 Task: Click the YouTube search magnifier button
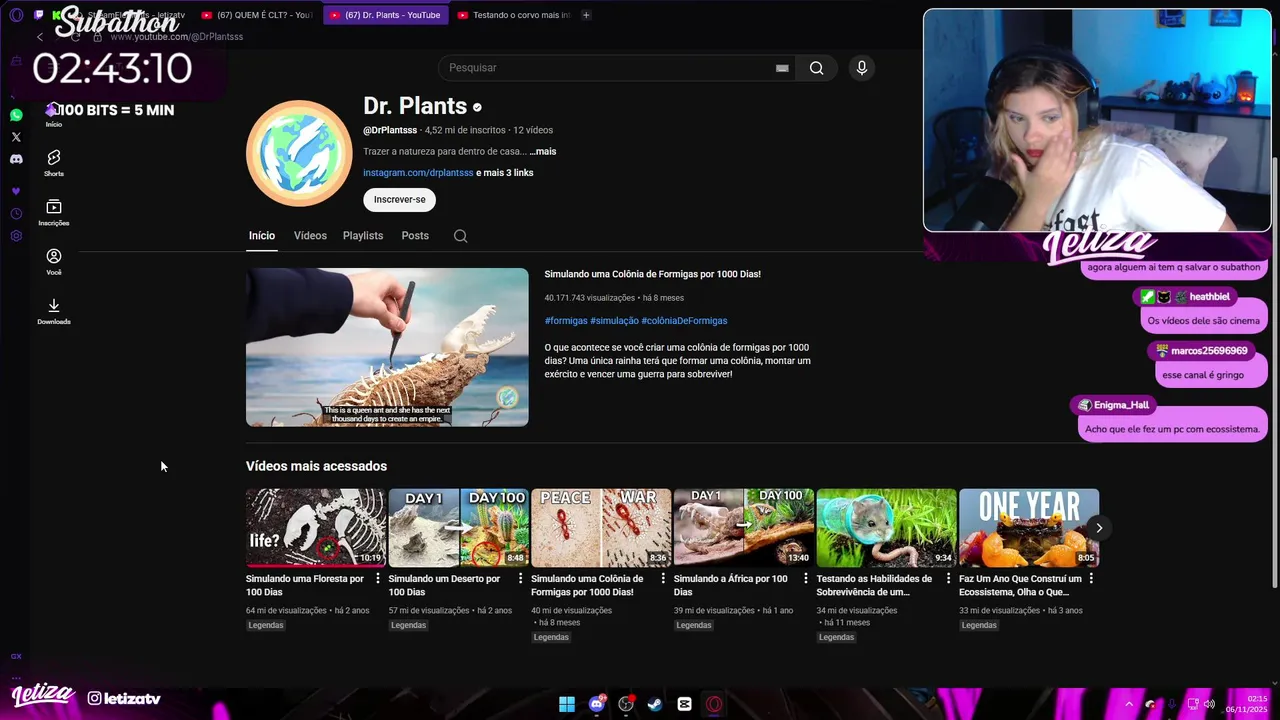coord(817,68)
